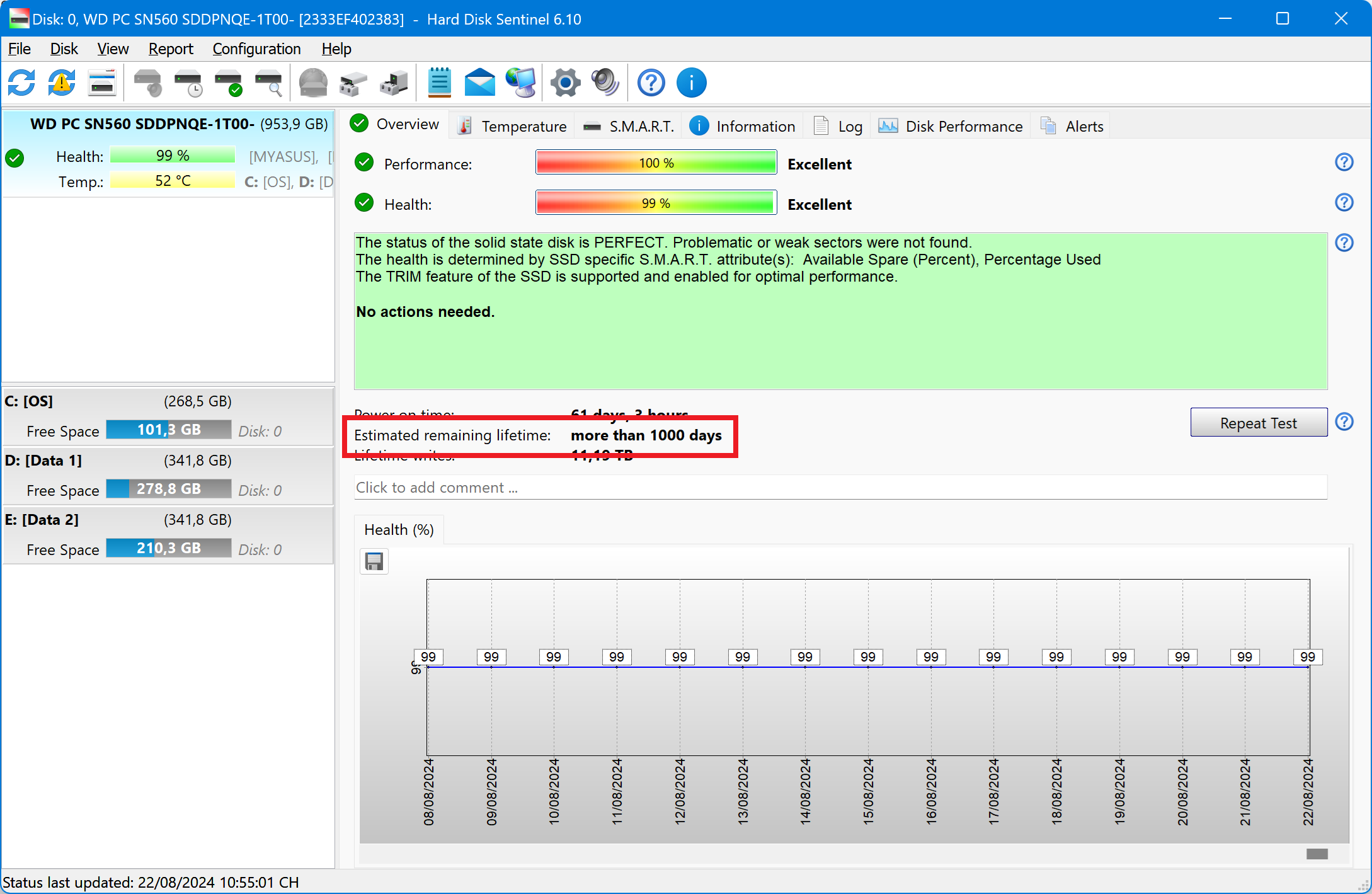Viewport: 1372px width, 894px height.
Task: Switch to the Disk Performance tab
Action: (951, 126)
